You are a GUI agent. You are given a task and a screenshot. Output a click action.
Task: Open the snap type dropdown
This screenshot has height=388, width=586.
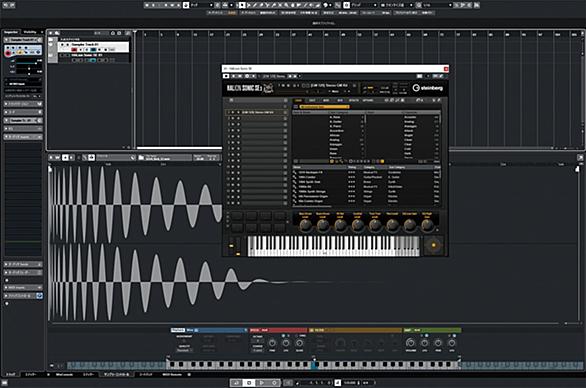point(364,5)
